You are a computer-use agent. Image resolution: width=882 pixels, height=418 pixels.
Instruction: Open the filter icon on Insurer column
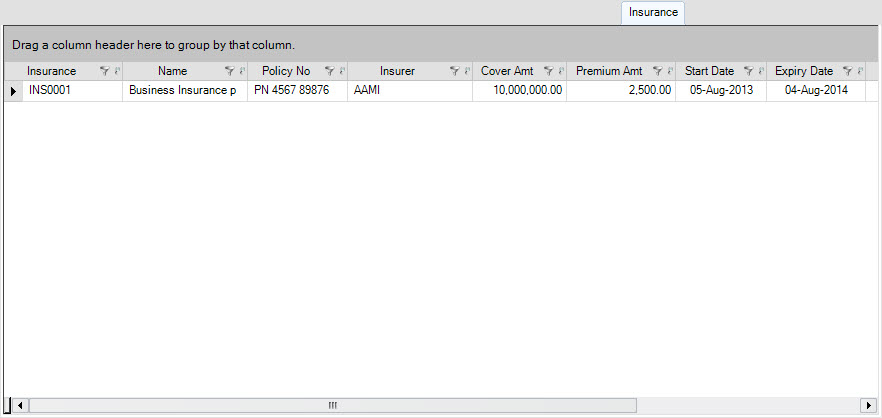(454, 71)
